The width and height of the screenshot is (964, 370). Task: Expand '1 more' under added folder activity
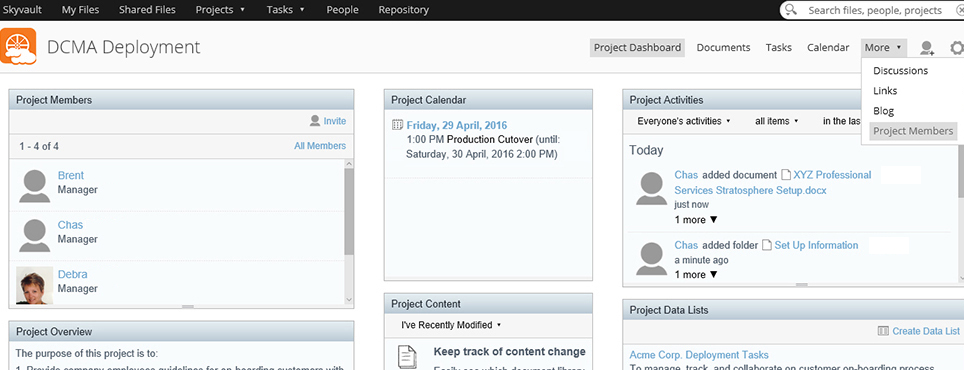click(x=696, y=274)
